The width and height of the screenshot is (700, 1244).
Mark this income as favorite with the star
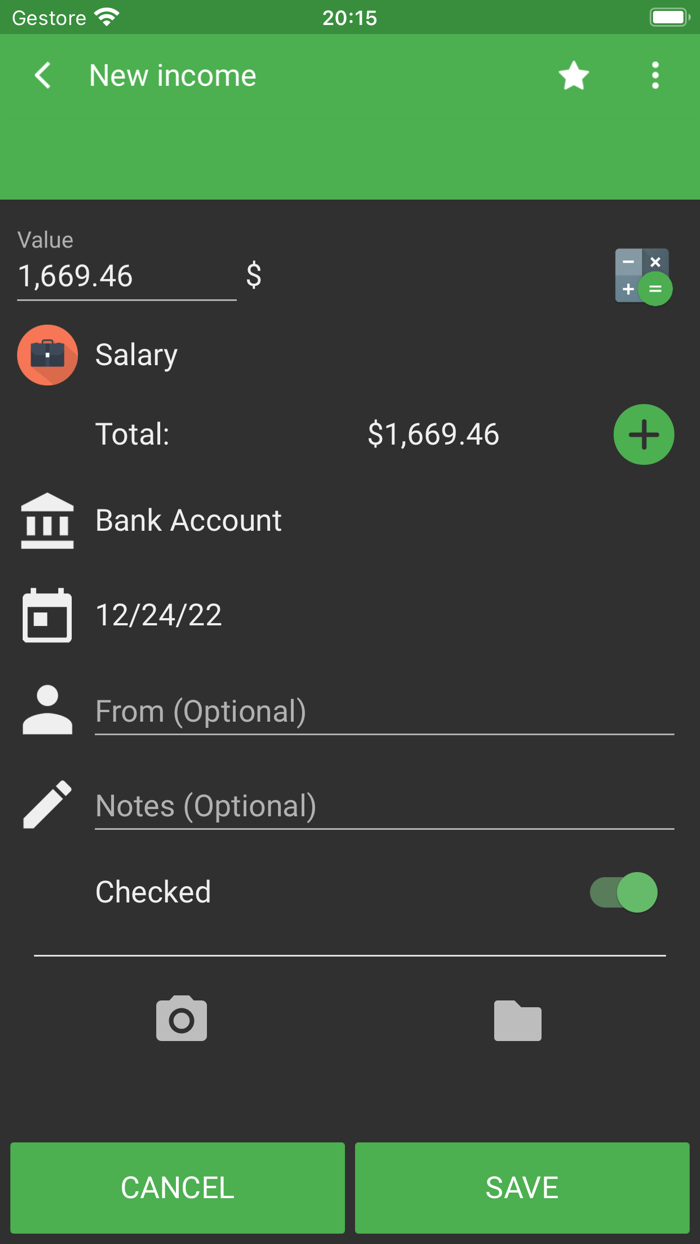tap(573, 75)
